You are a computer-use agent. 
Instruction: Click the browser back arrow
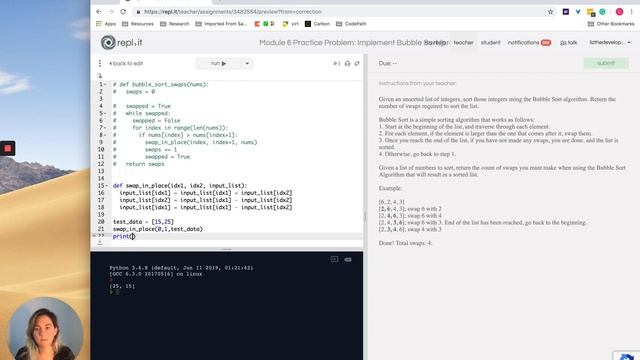99,12
